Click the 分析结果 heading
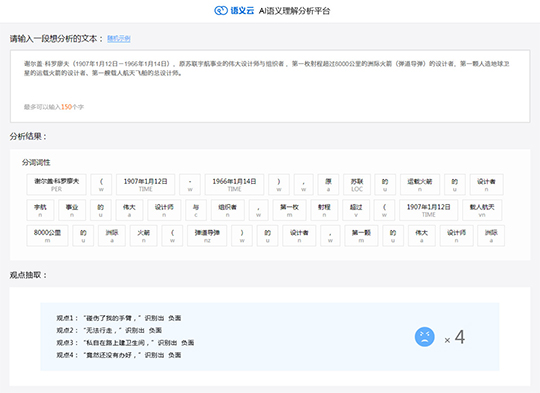Image resolution: width=540 pixels, height=393 pixels. pos(28,136)
